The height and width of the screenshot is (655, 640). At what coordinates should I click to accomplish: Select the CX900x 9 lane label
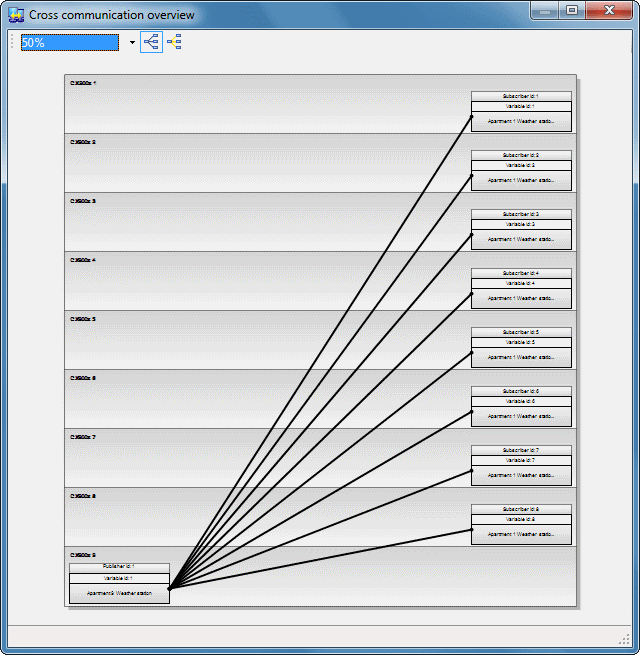pyautogui.click(x=83, y=555)
